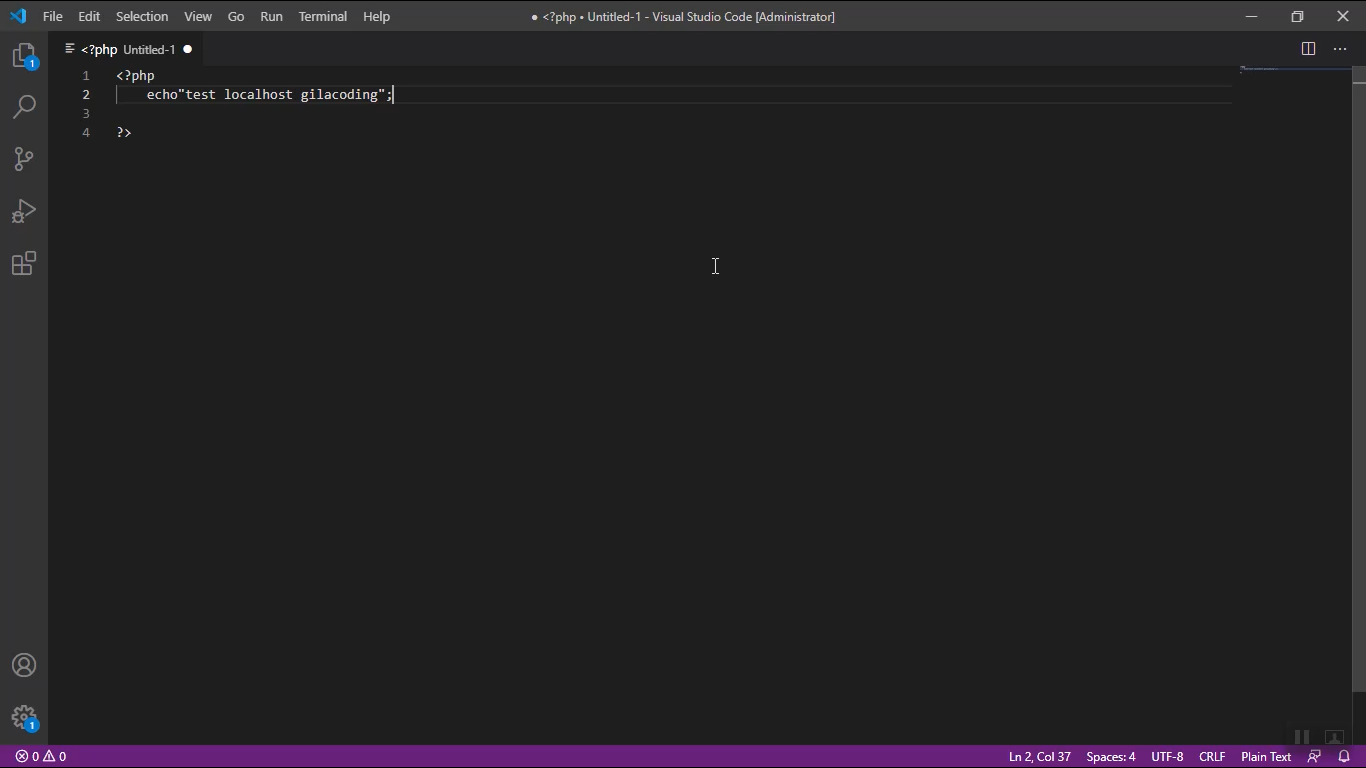This screenshot has width=1366, height=768.
Task: Open the Manage gear icon
Action: (x=24, y=717)
